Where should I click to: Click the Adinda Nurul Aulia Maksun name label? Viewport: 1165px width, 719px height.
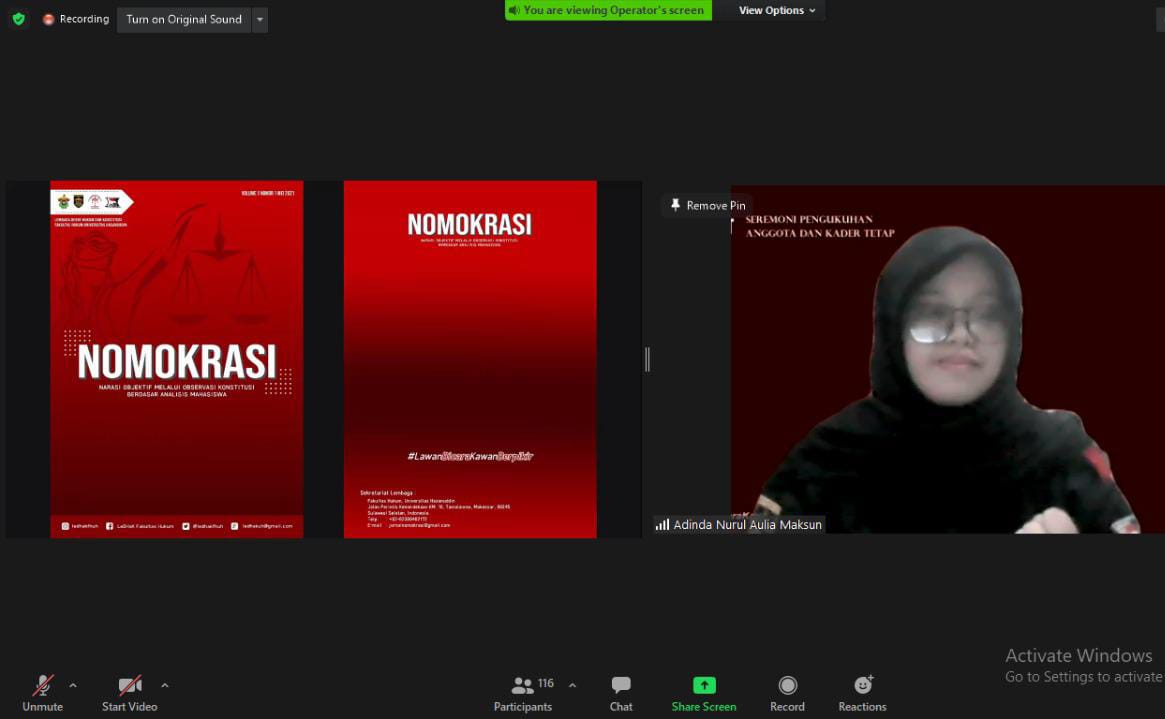point(747,524)
